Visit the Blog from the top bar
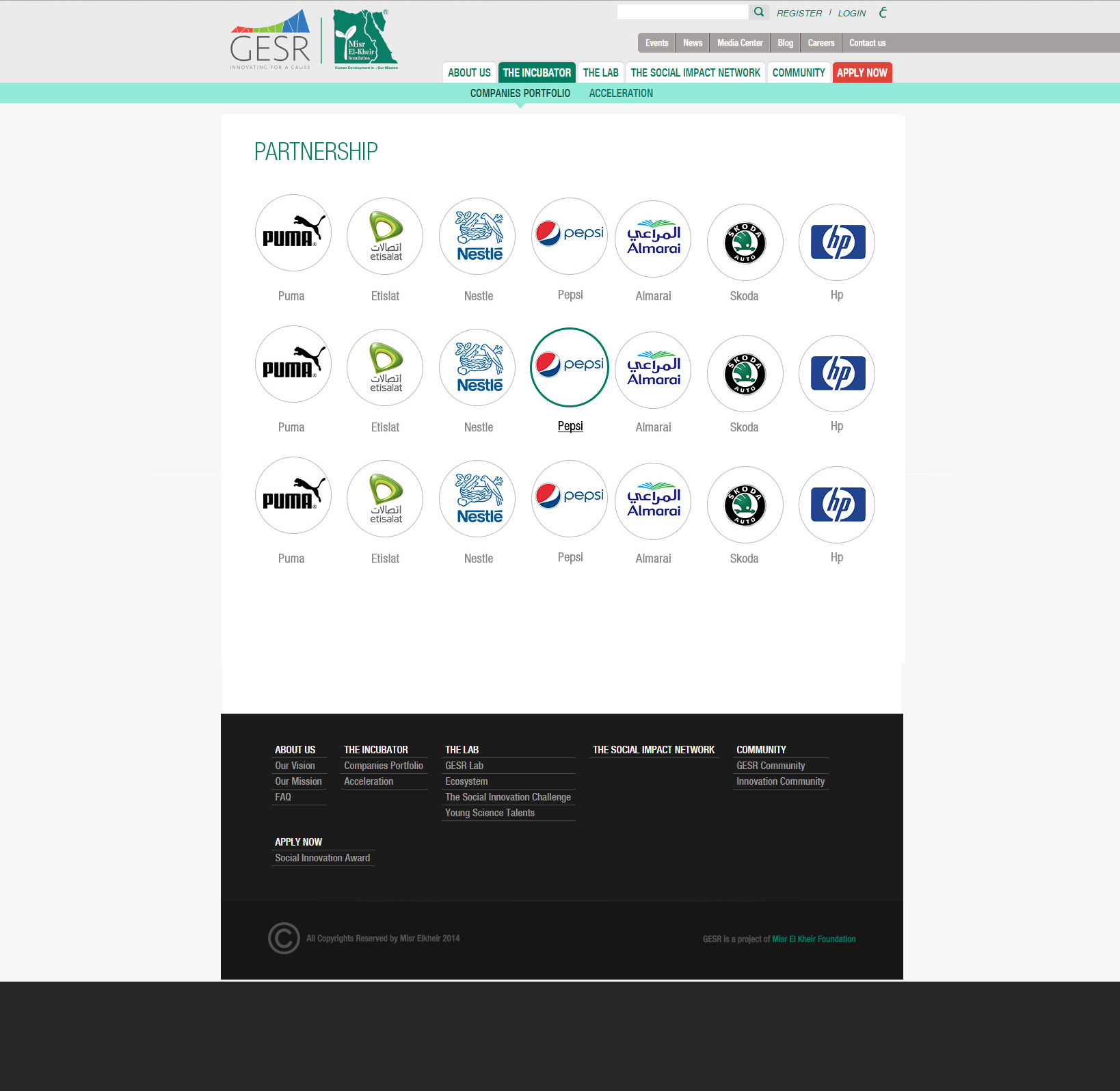Image resolution: width=1120 pixels, height=1091 pixels. 785,42
